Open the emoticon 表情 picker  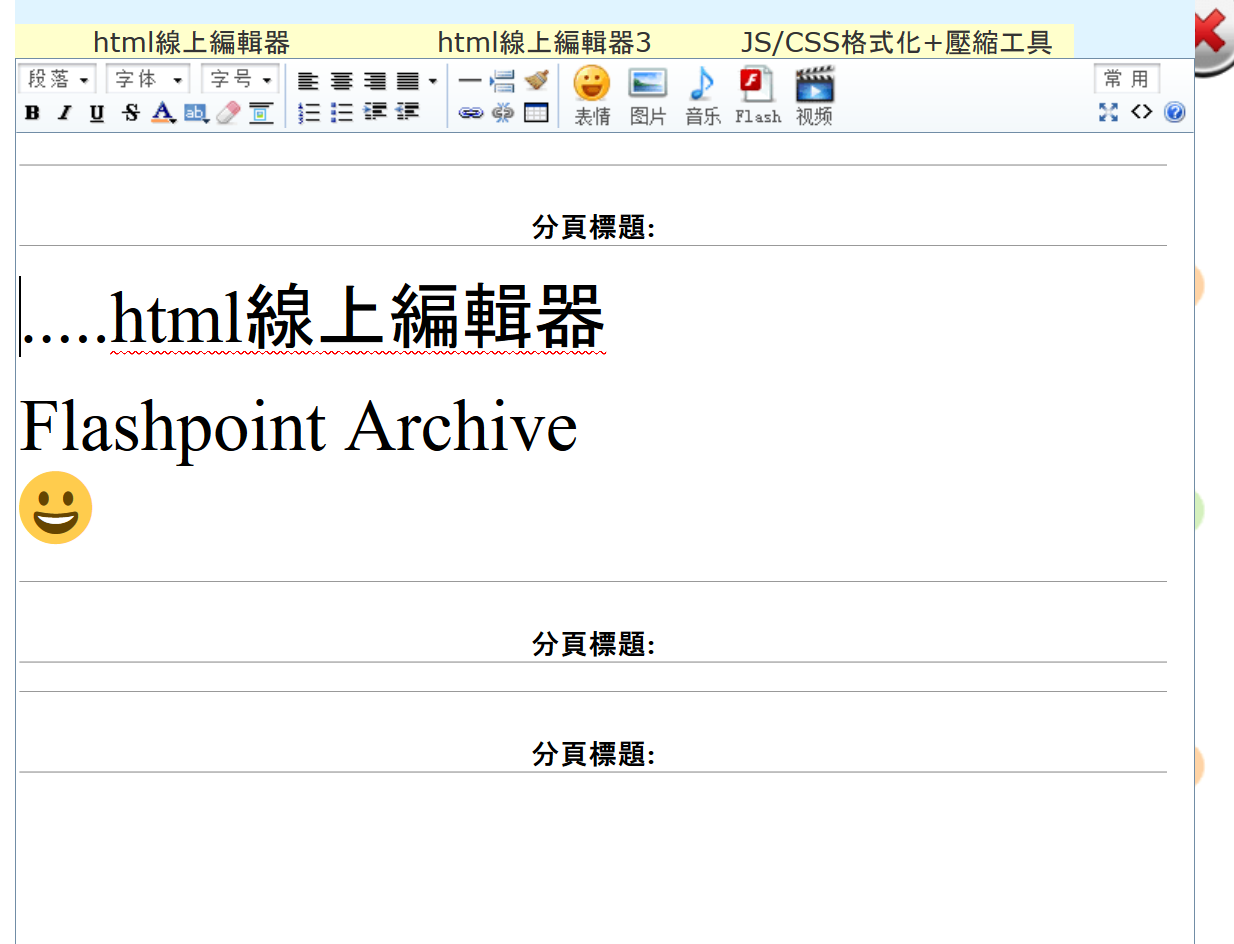tap(592, 97)
